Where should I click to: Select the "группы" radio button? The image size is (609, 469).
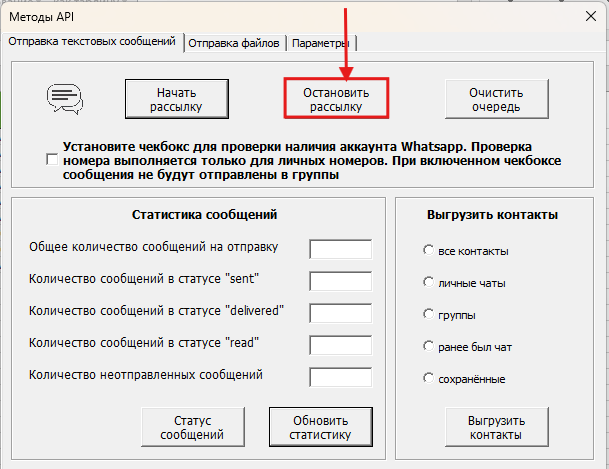click(x=429, y=314)
